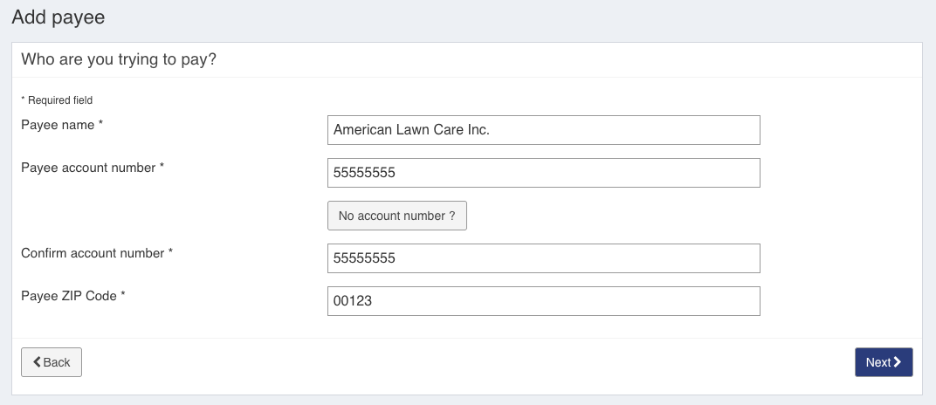Click the "Confirm account number *" label

pos(97,253)
